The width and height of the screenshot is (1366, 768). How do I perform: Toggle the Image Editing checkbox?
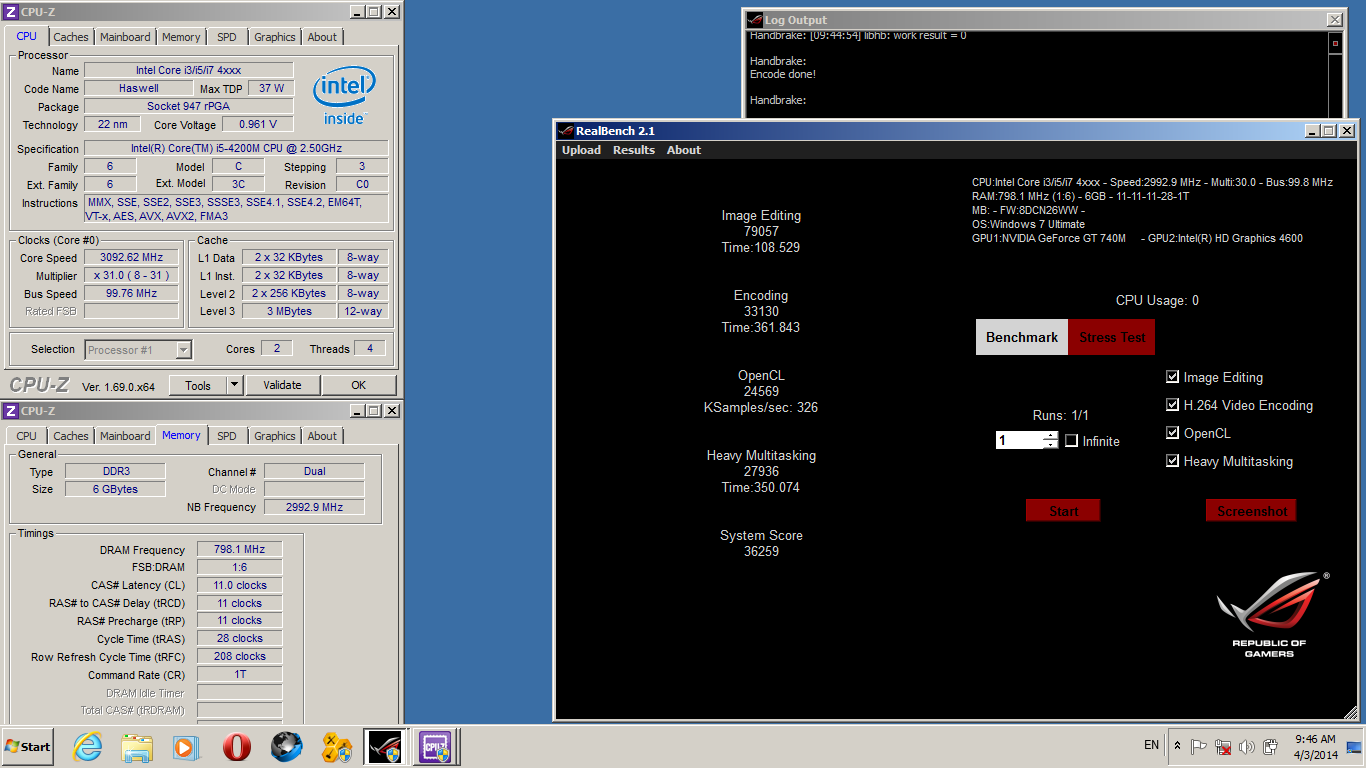(1173, 377)
